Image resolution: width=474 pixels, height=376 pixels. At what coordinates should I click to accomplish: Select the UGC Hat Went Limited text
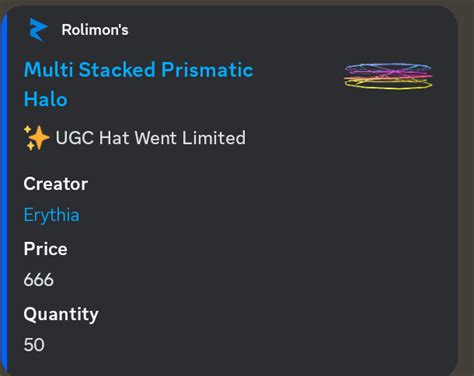coord(151,138)
